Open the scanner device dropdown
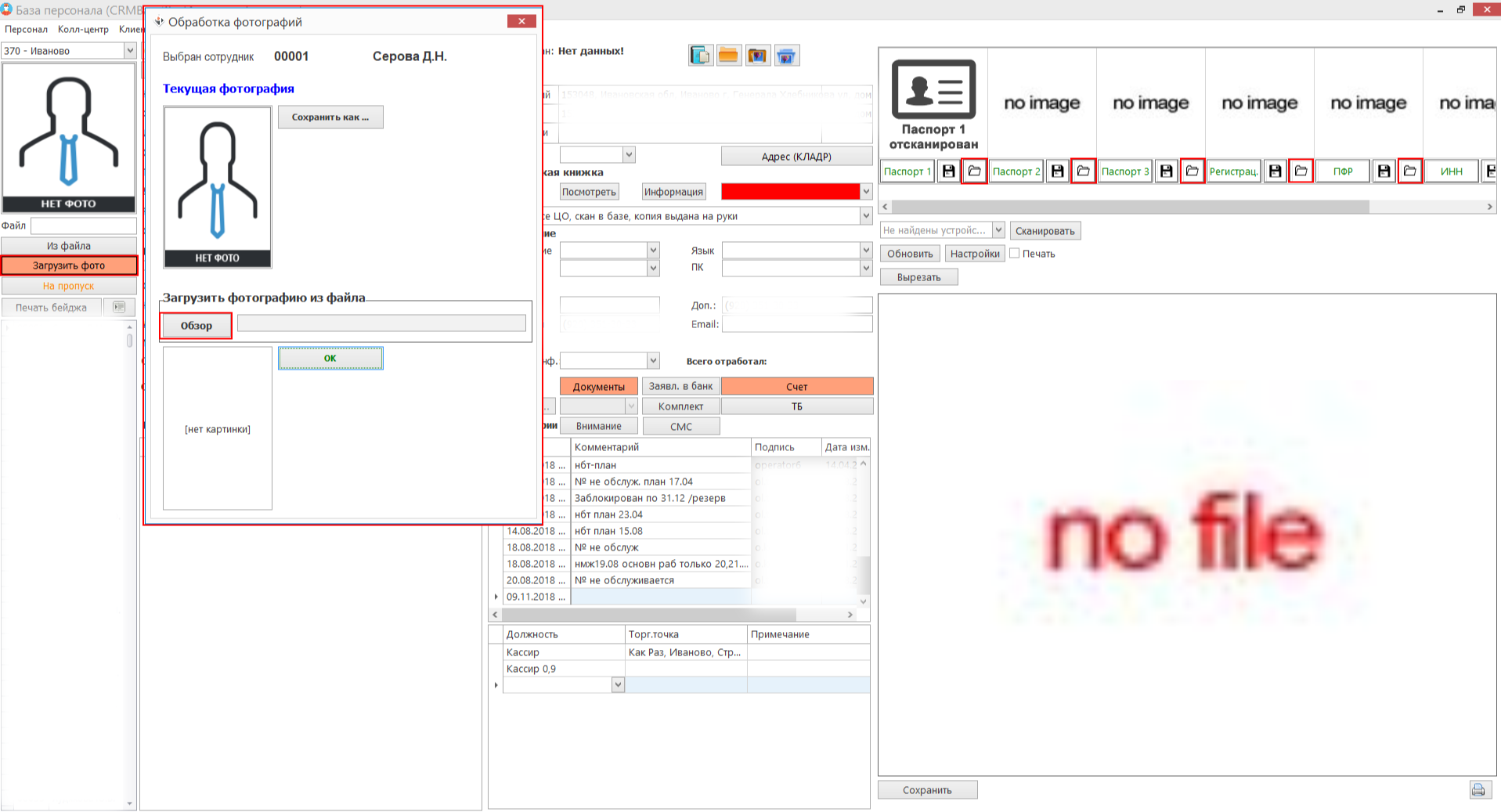Image resolution: width=1501 pixels, height=812 pixels. (x=998, y=230)
